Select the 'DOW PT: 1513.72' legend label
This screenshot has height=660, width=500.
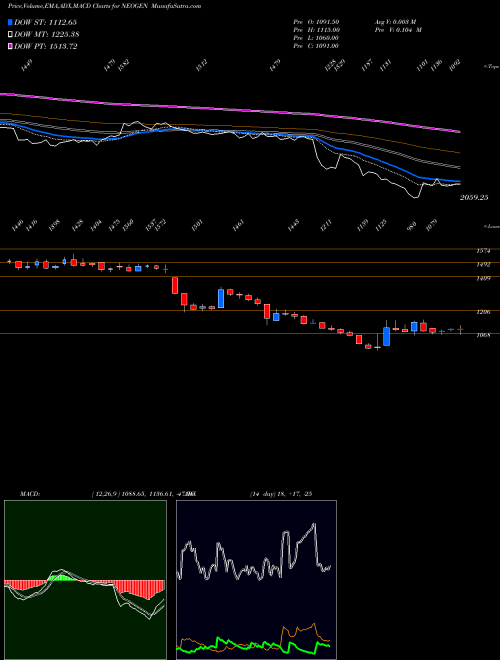[45, 47]
